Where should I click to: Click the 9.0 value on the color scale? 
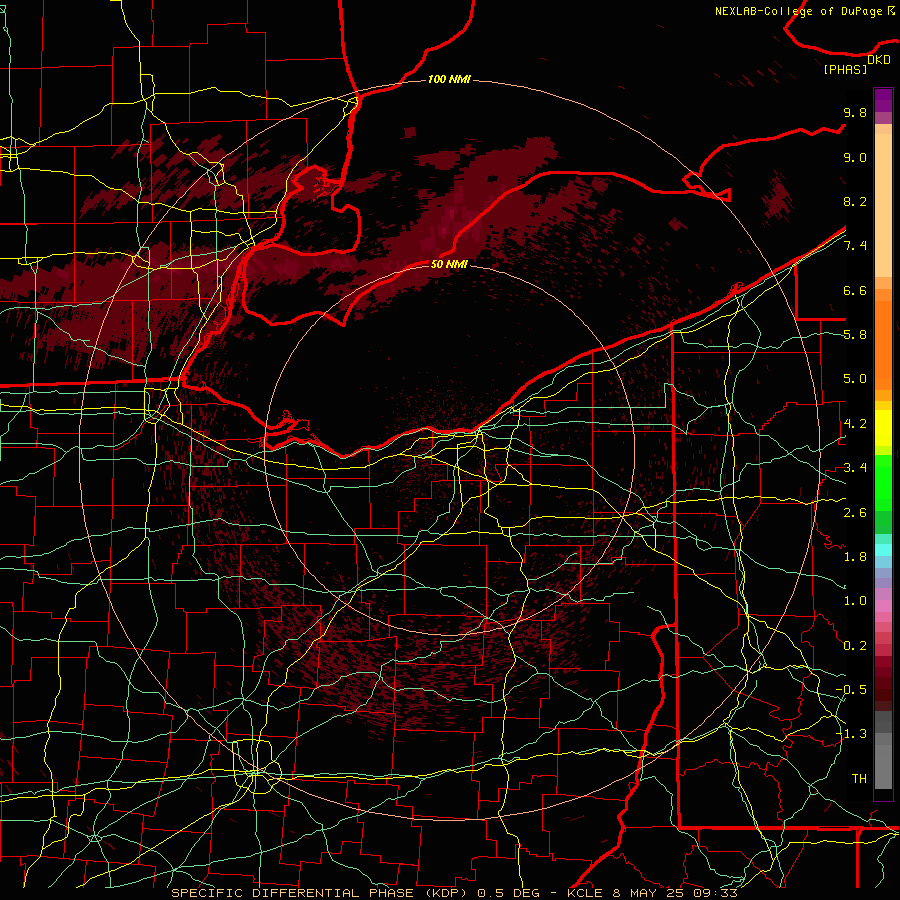(855, 158)
